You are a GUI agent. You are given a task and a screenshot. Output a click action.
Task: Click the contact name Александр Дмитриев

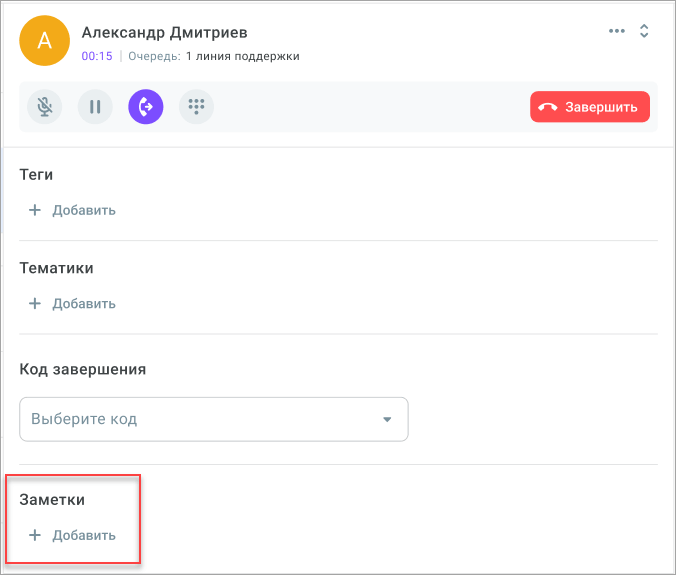165,33
